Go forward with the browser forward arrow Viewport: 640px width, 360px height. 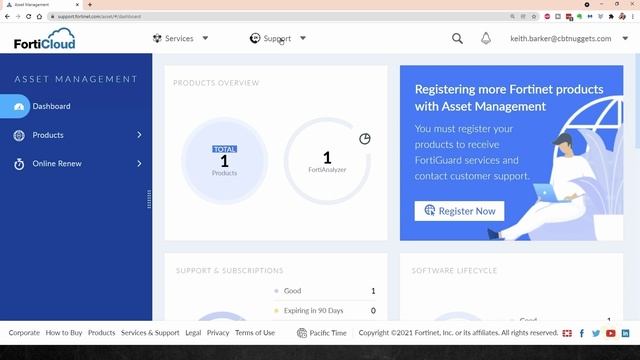[18, 16]
